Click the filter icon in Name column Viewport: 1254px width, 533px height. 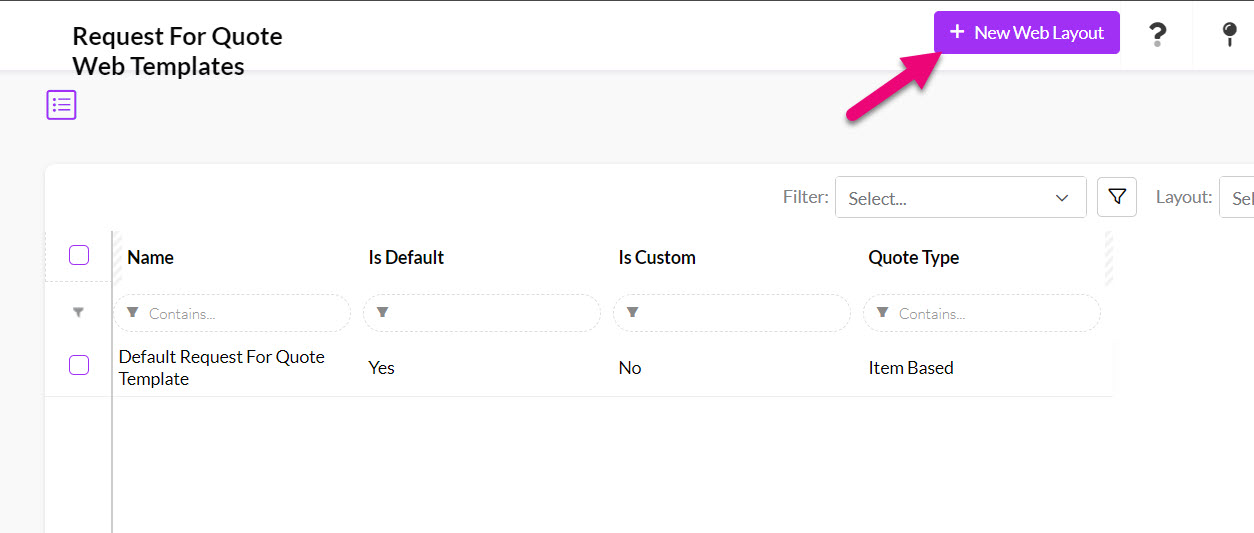click(x=133, y=313)
